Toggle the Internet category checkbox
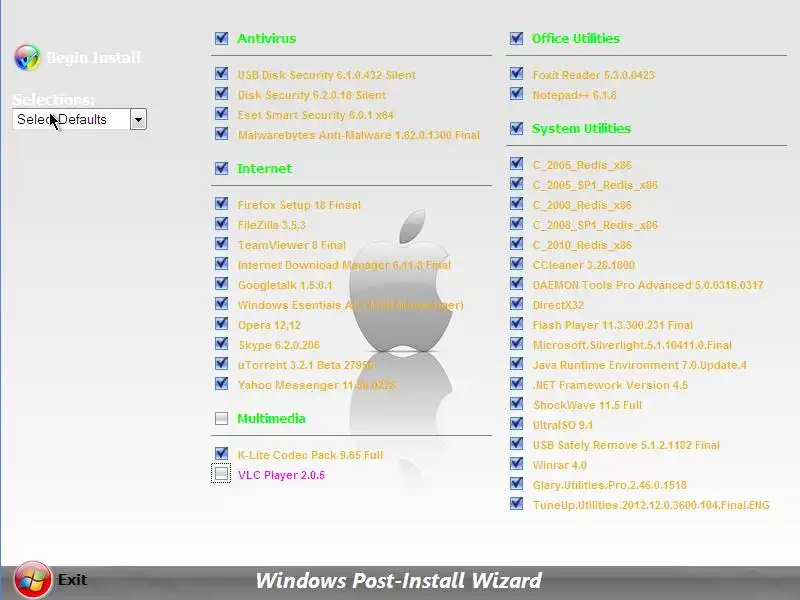Screen dimensions: 800x600 (x=221, y=168)
